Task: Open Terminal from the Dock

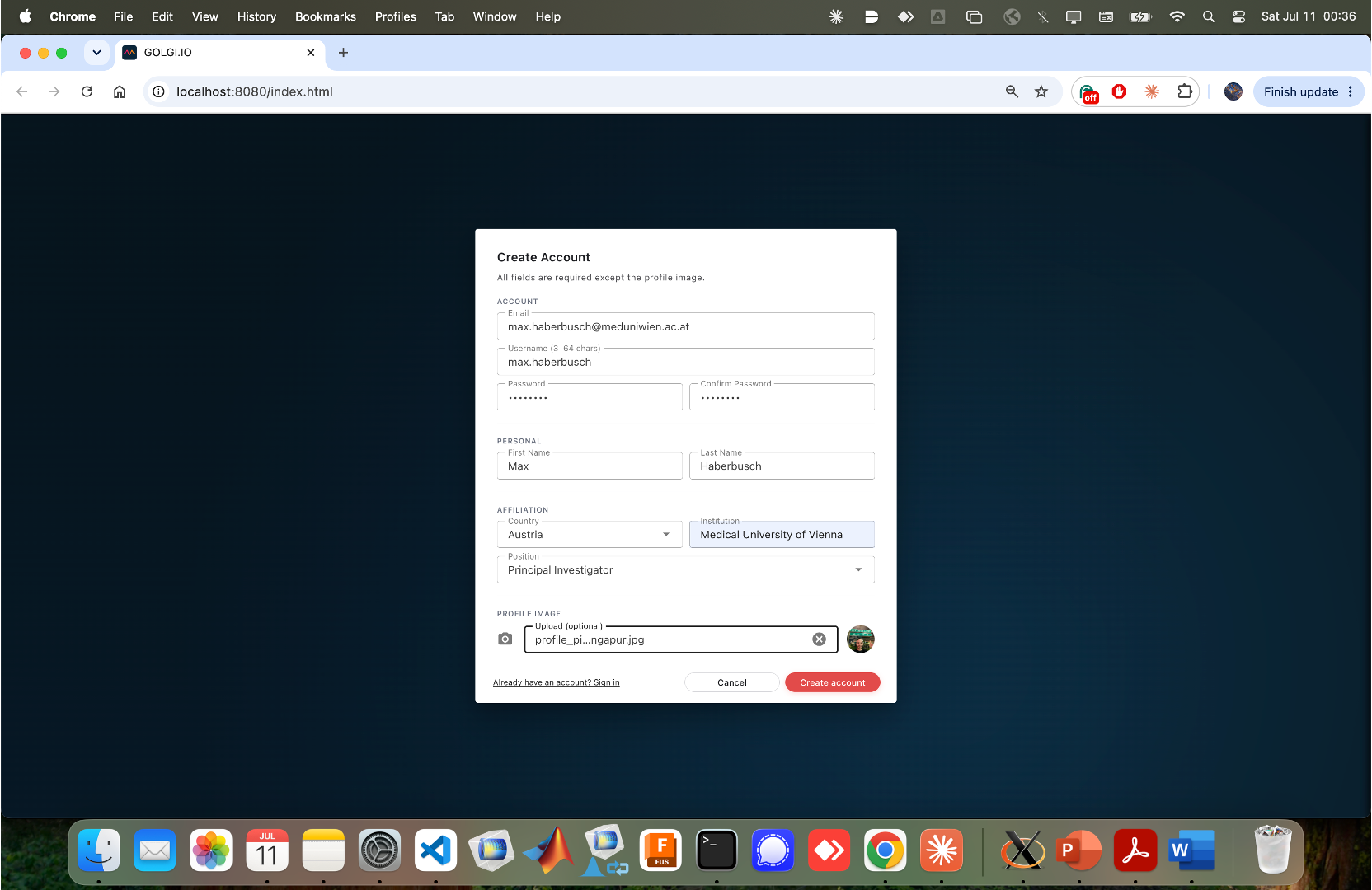Action: point(717,850)
